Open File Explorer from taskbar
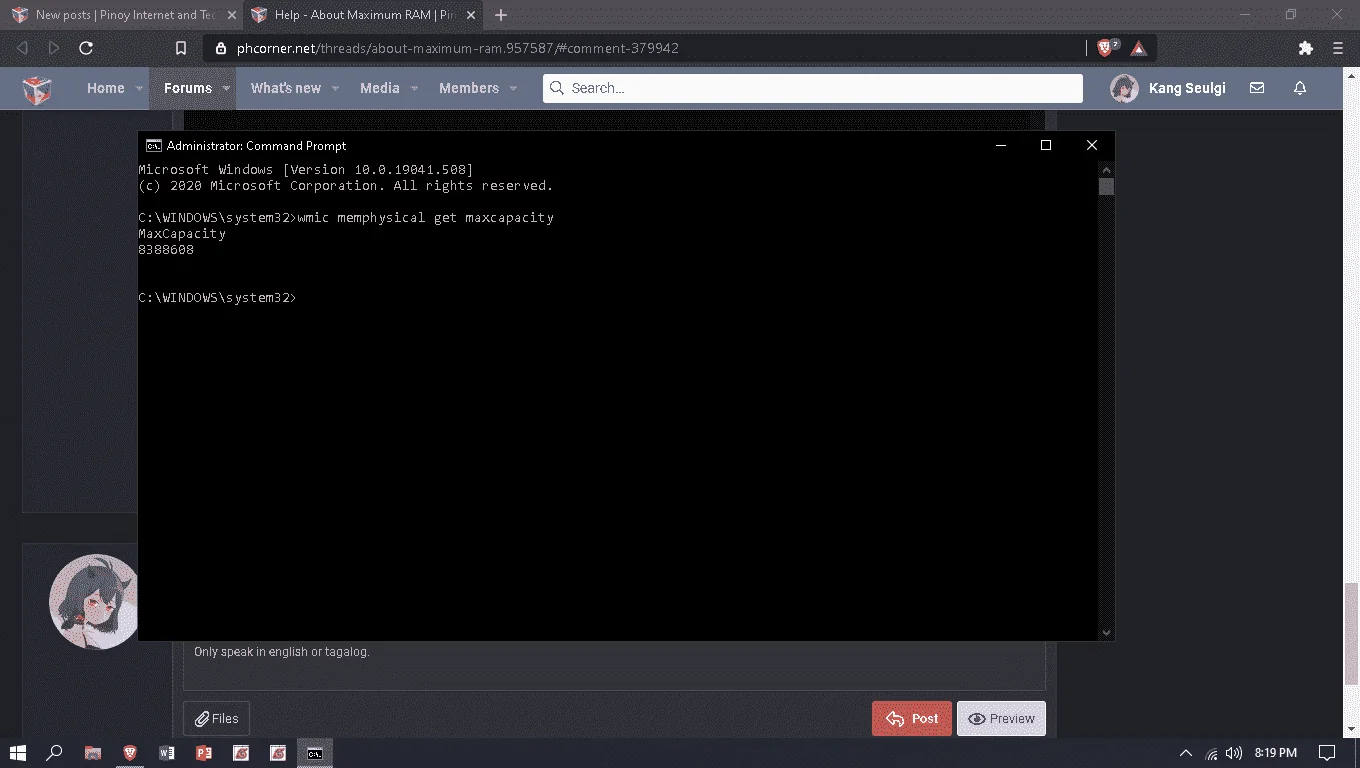 click(x=92, y=752)
